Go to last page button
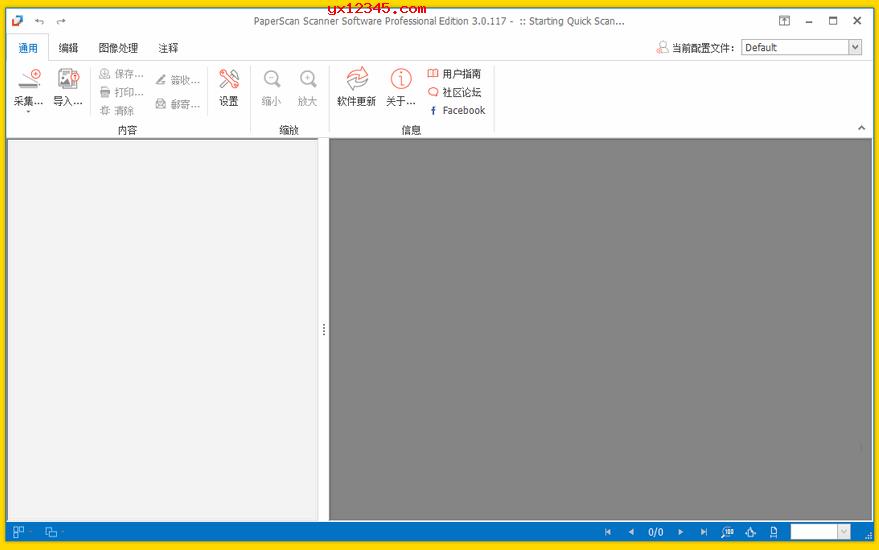 [704, 531]
